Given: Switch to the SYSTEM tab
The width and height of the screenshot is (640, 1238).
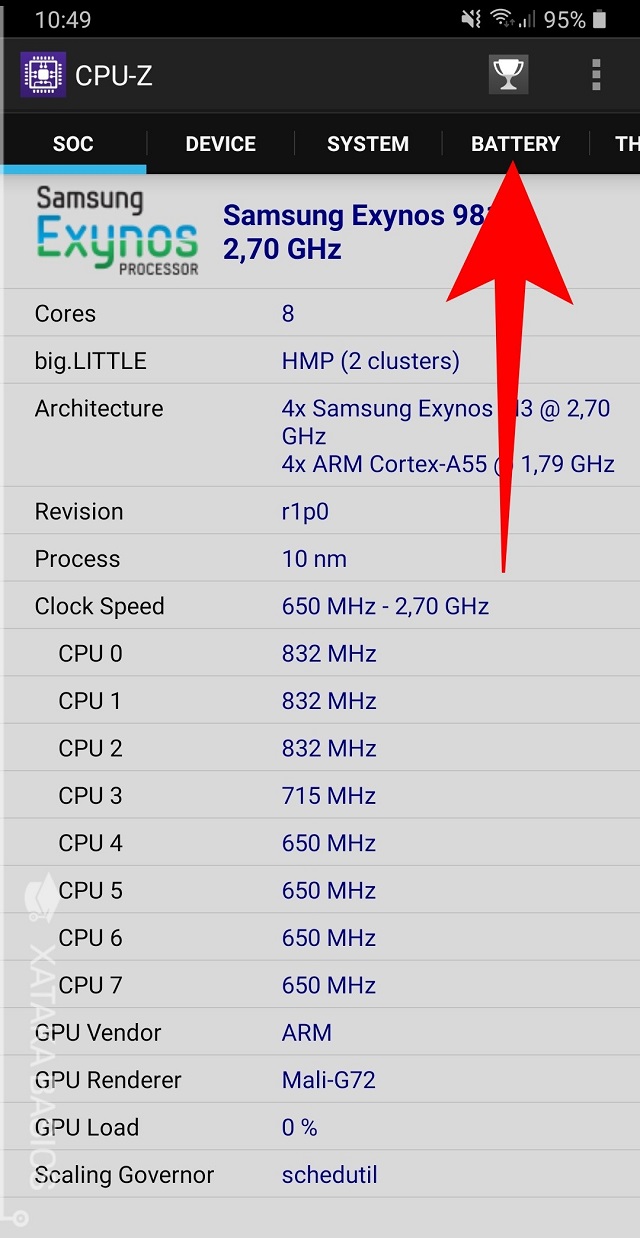Looking at the screenshot, I should click(x=368, y=144).
